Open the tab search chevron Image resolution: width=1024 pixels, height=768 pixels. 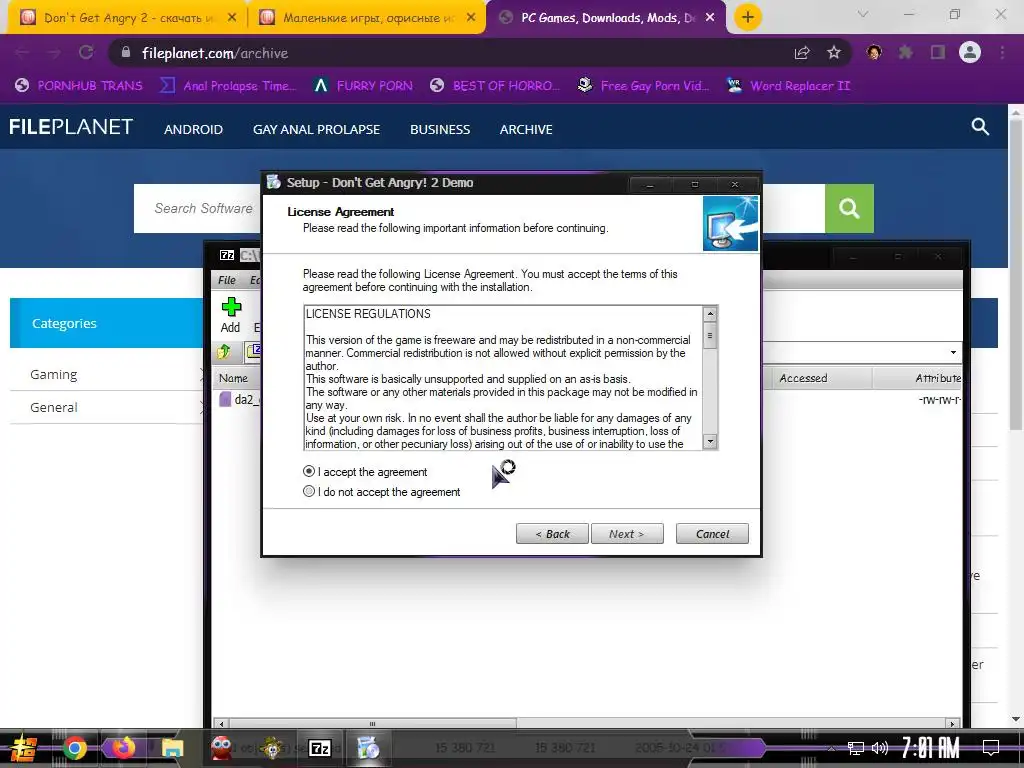(863, 14)
